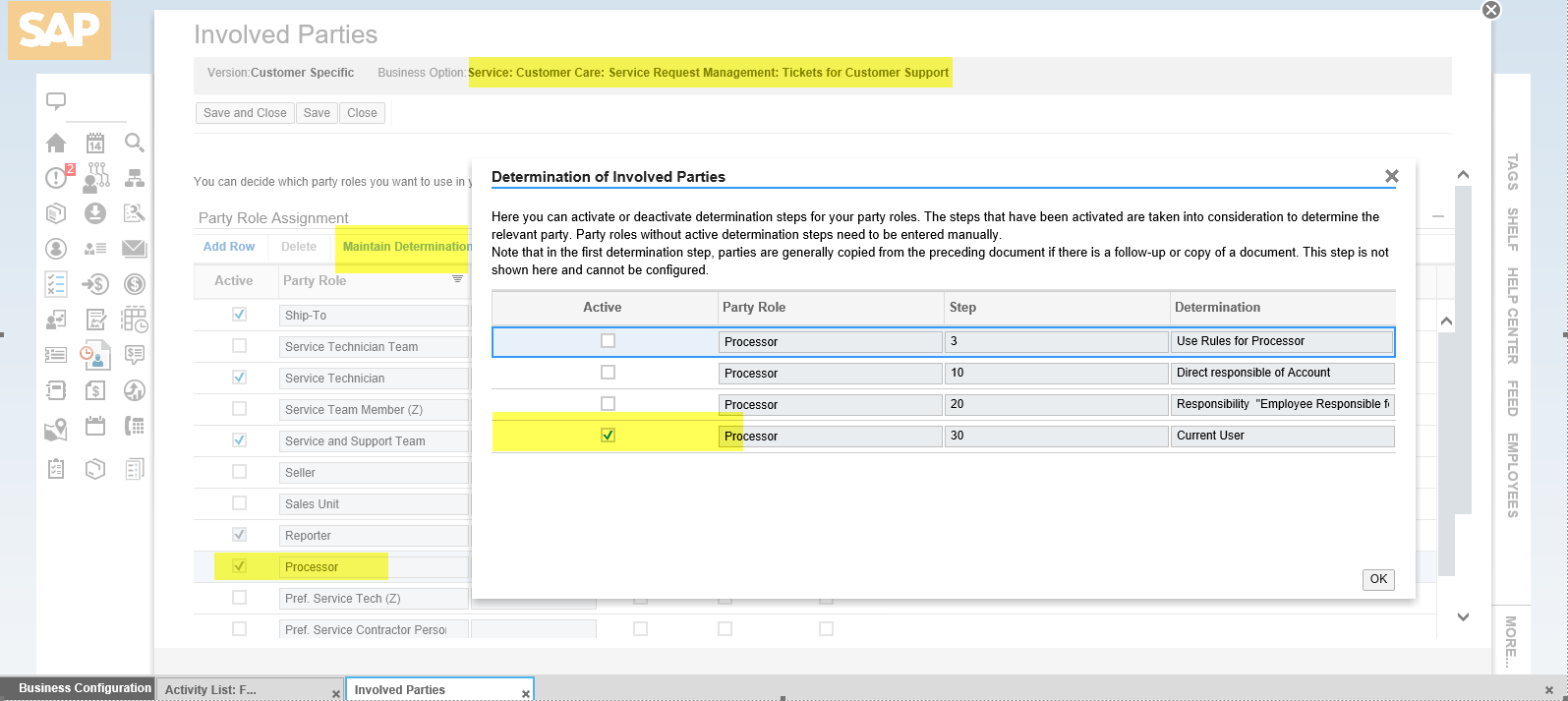Viewport: 1568px width, 701px height.
Task: Open the dollar speech bubble icon
Action: click(135, 355)
